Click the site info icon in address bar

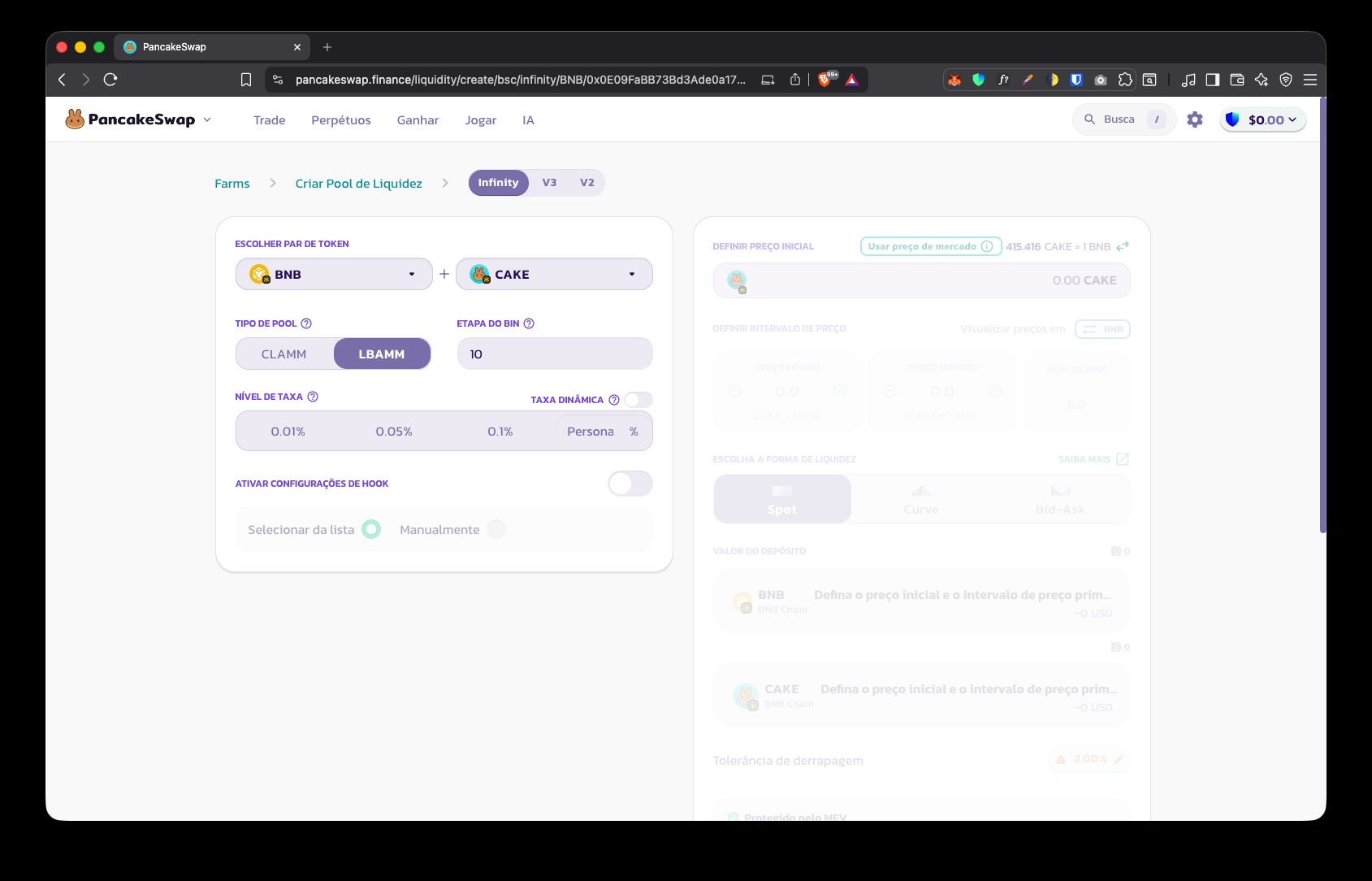point(278,80)
